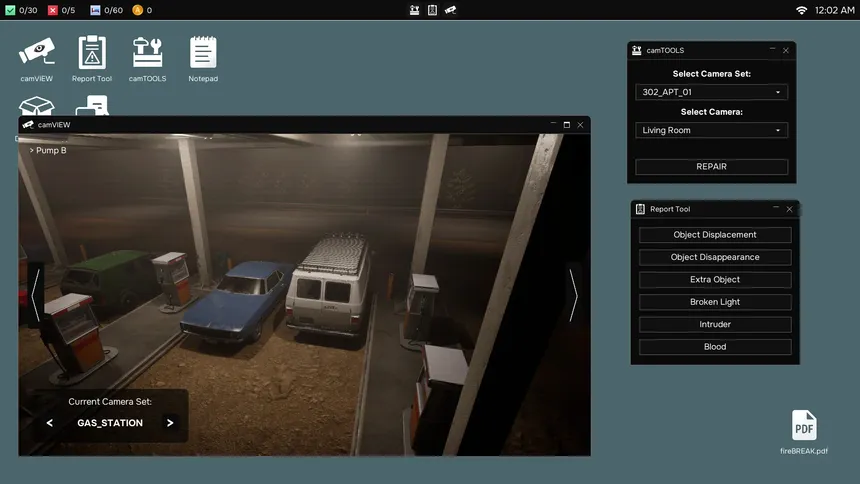The image size is (860, 484).
Task: Click the blue car in the camera feed
Action: tap(236, 302)
